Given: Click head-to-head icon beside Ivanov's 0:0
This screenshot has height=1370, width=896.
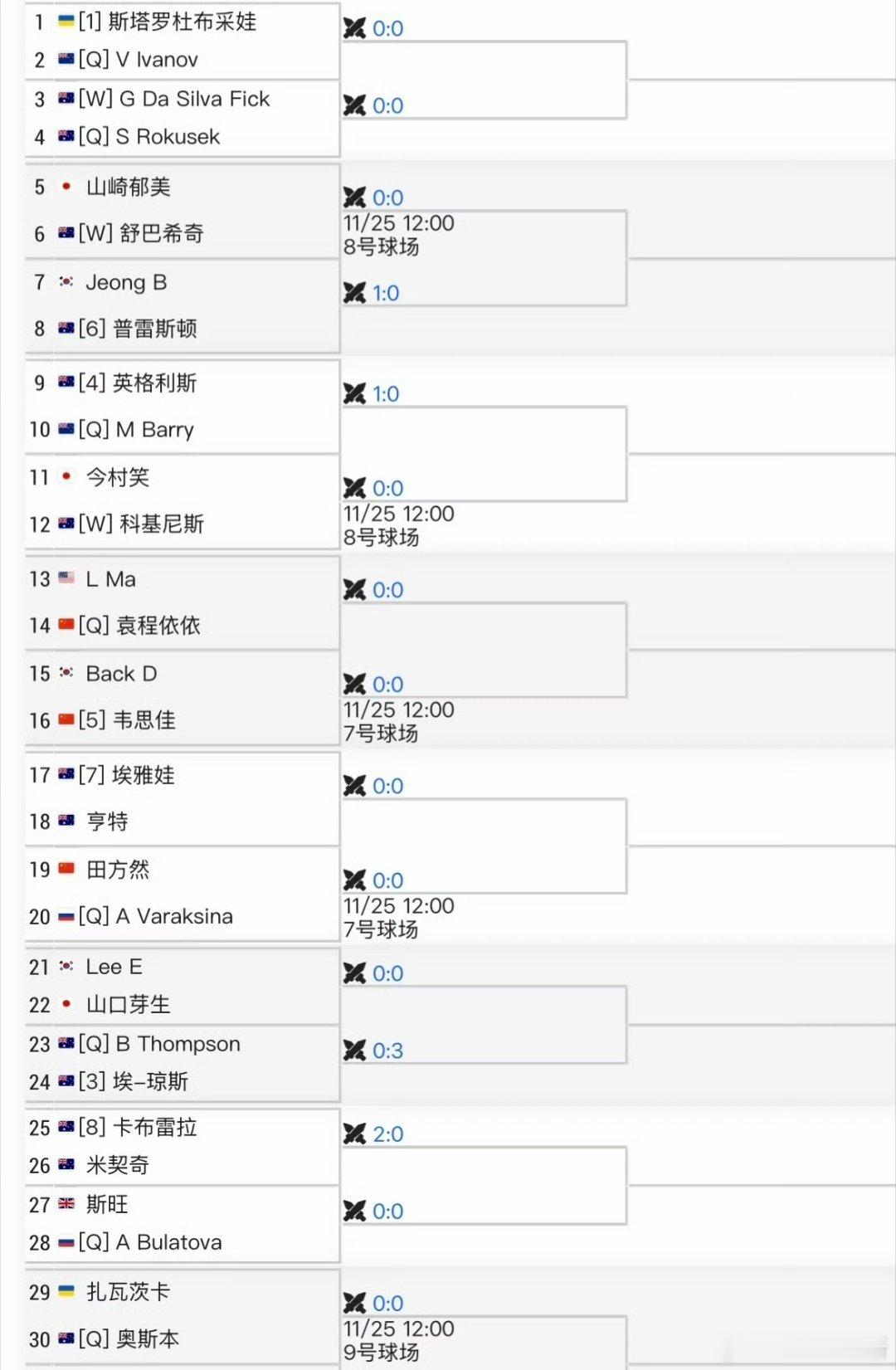Looking at the screenshot, I should click(x=354, y=28).
